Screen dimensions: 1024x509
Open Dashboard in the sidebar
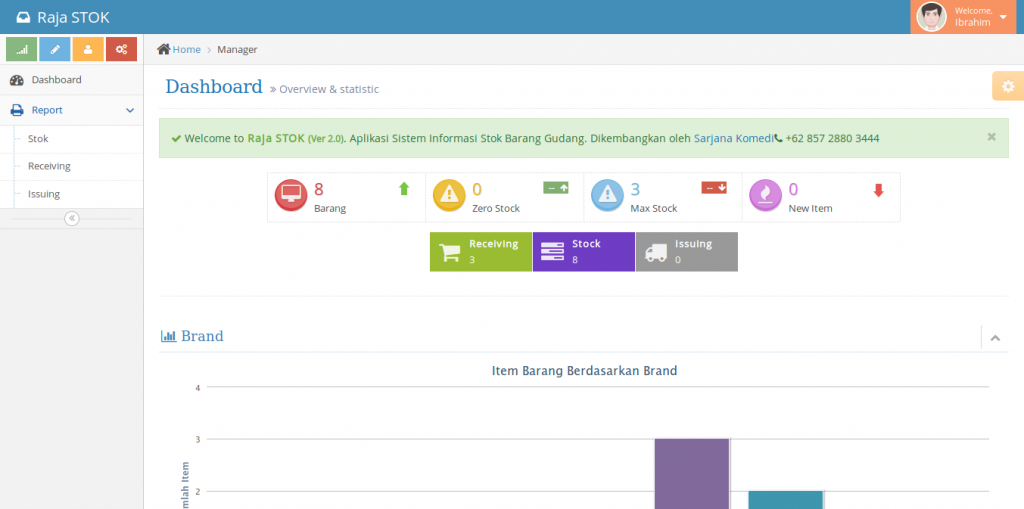click(72, 80)
